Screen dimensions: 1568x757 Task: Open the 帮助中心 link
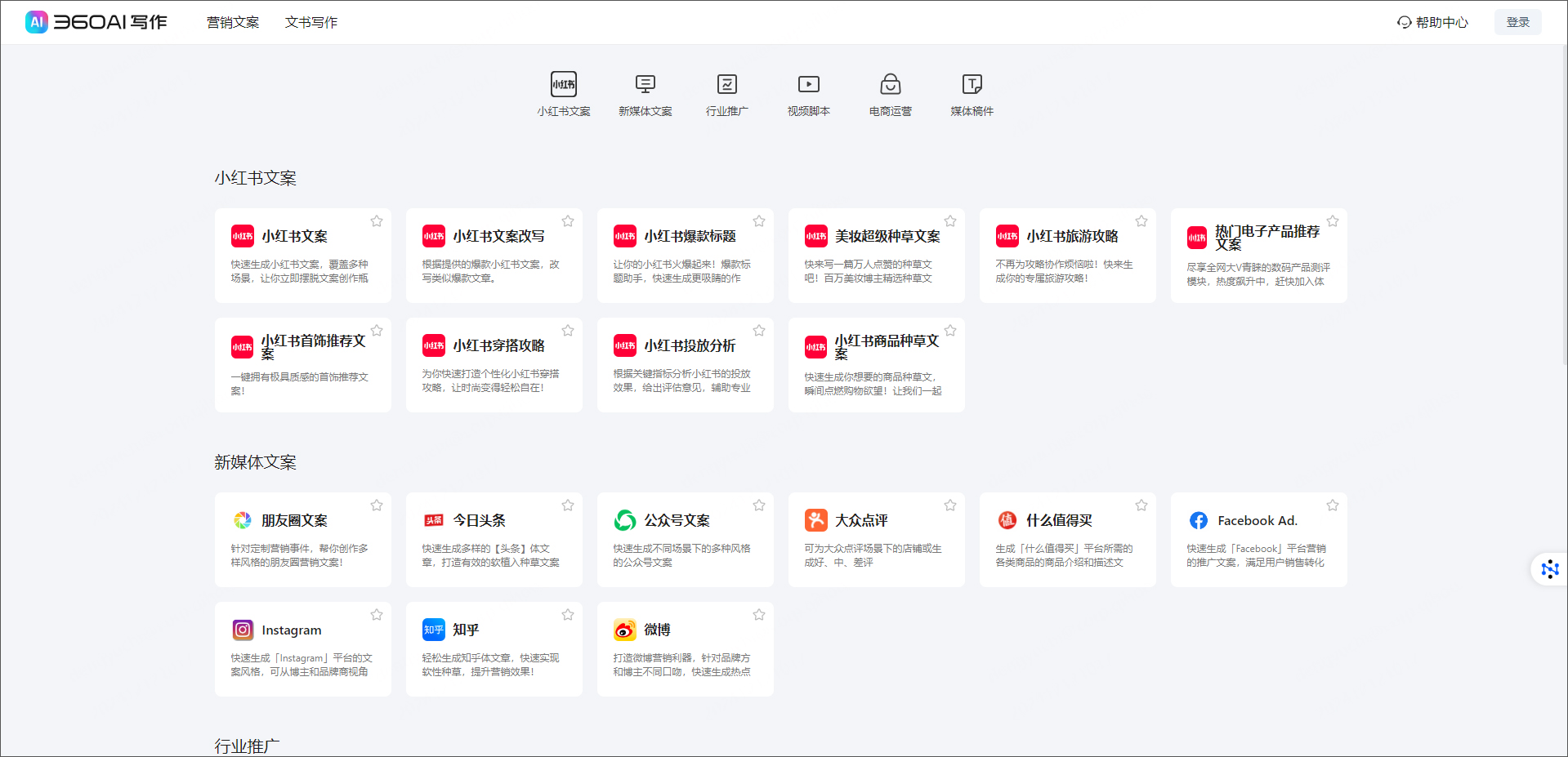pyautogui.click(x=1432, y=22)
